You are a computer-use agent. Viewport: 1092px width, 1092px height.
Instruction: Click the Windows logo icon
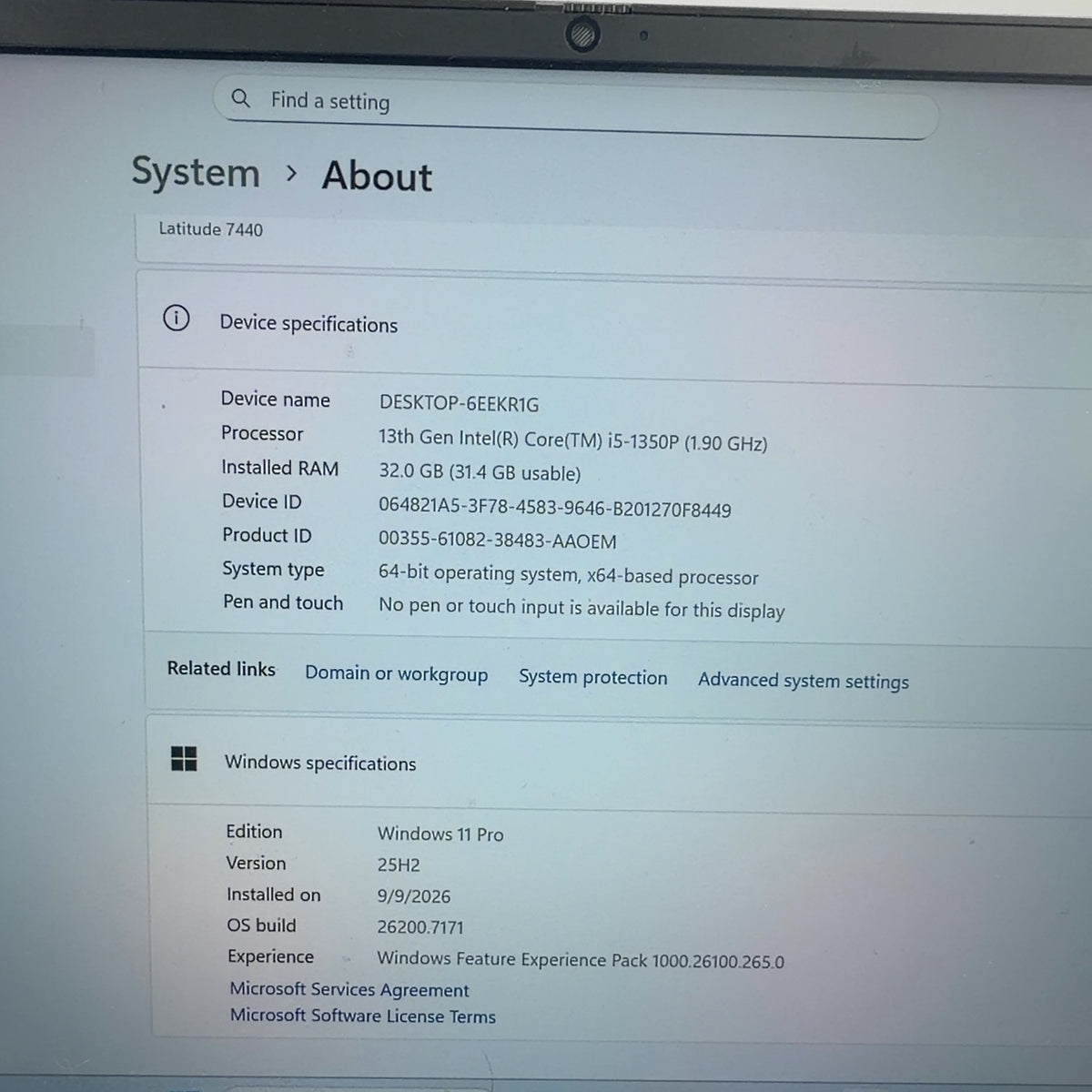pos(184,758)
